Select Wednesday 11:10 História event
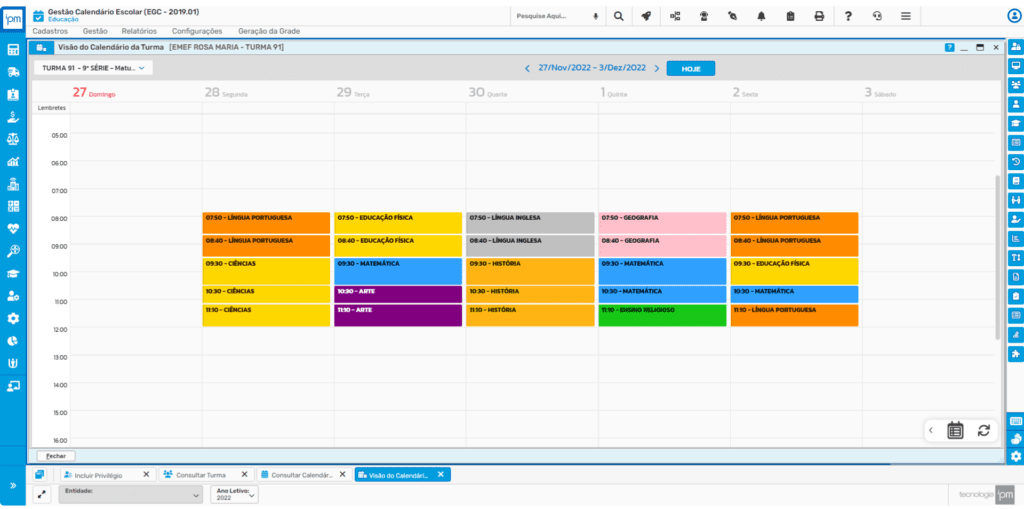Viewport: 1024px width, 509px height. point(530,316)
